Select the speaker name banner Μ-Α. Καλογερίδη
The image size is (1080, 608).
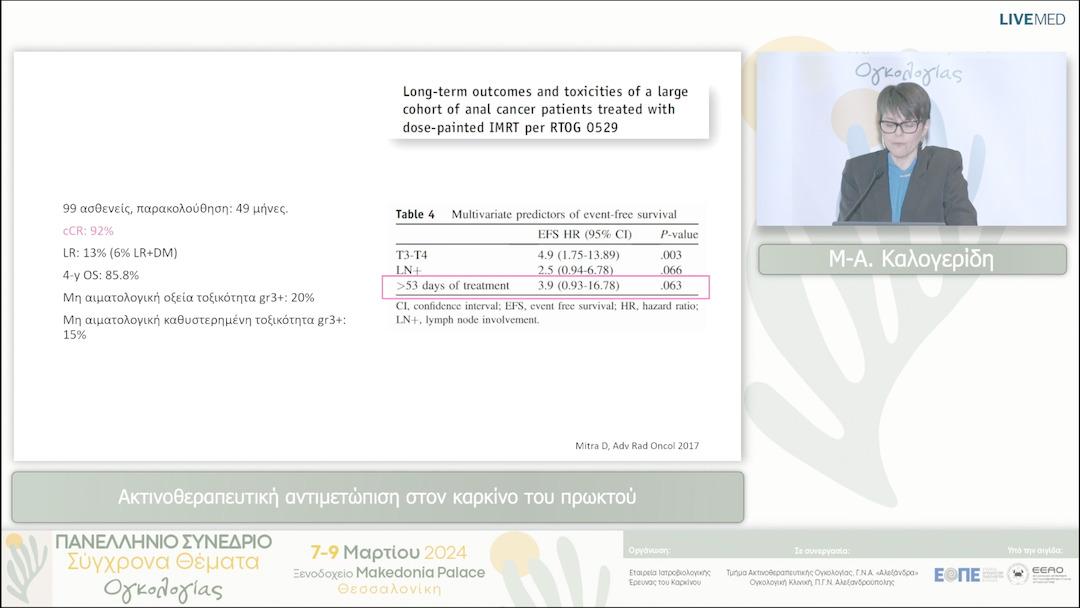click(911, 259)
